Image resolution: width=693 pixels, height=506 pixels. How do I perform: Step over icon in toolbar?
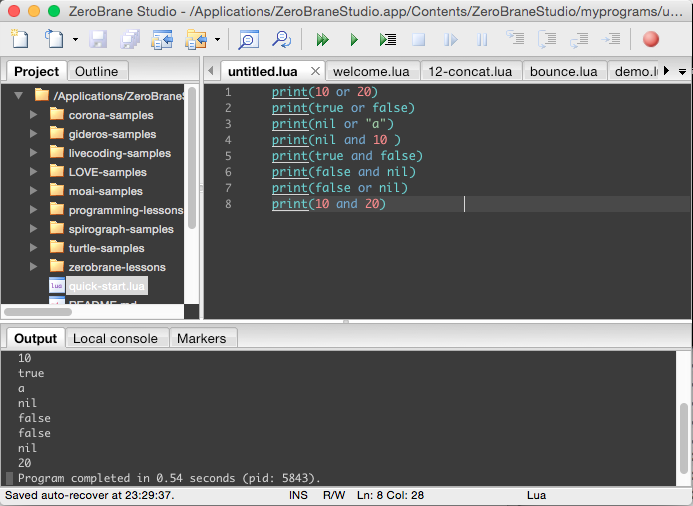(547, 39)
